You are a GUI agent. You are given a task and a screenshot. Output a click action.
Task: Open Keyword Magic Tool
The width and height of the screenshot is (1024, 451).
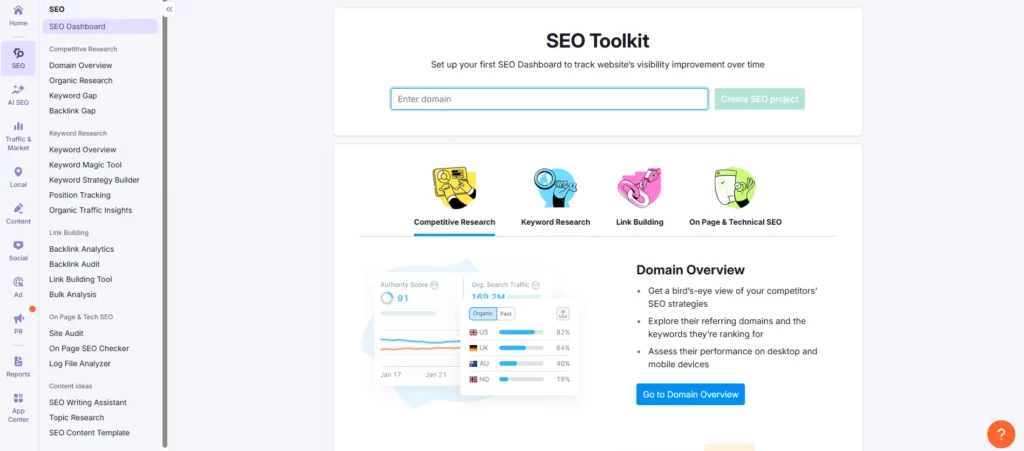click(x=85, y=164)
